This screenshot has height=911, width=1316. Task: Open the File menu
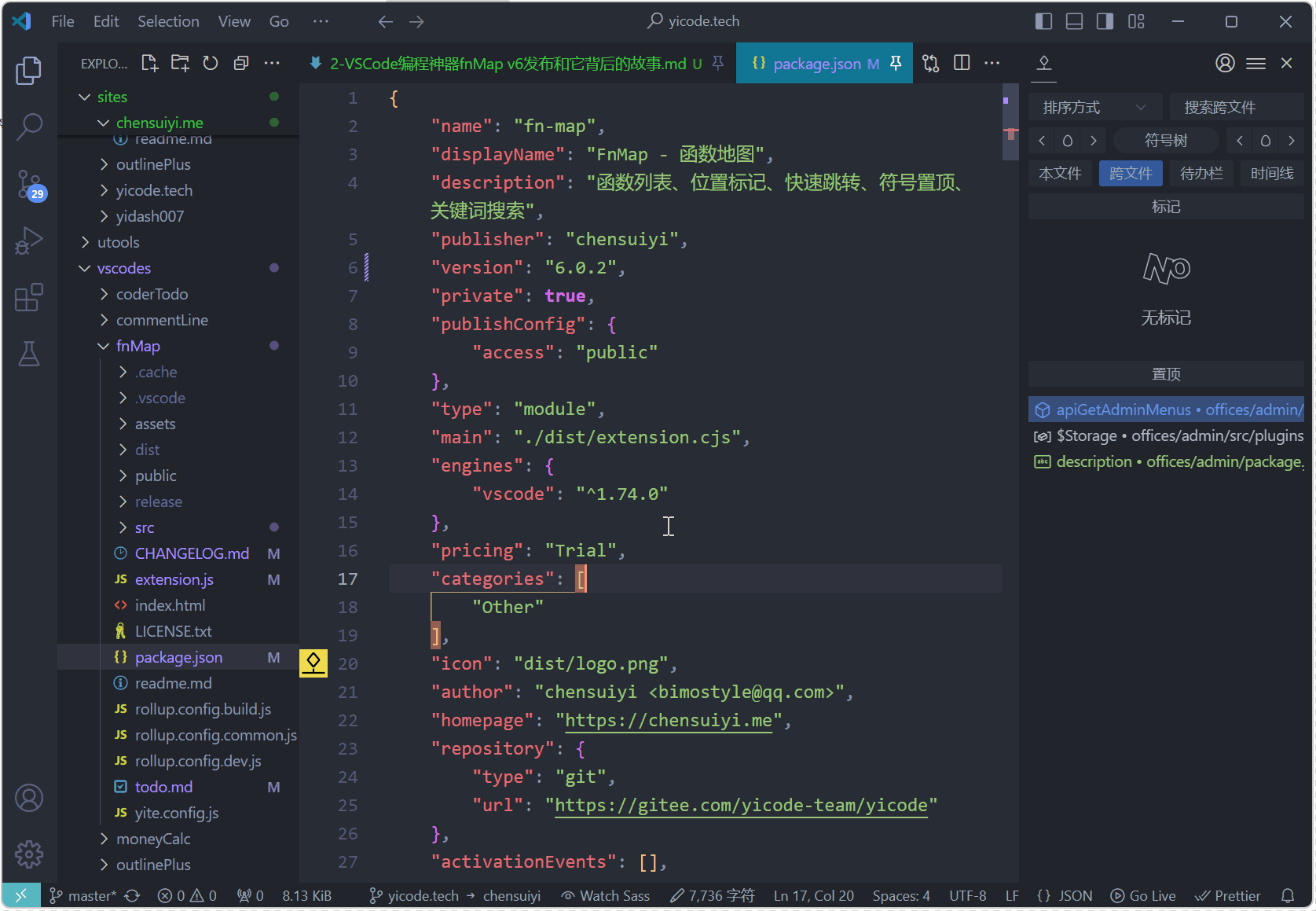click(x=63, y=21)
